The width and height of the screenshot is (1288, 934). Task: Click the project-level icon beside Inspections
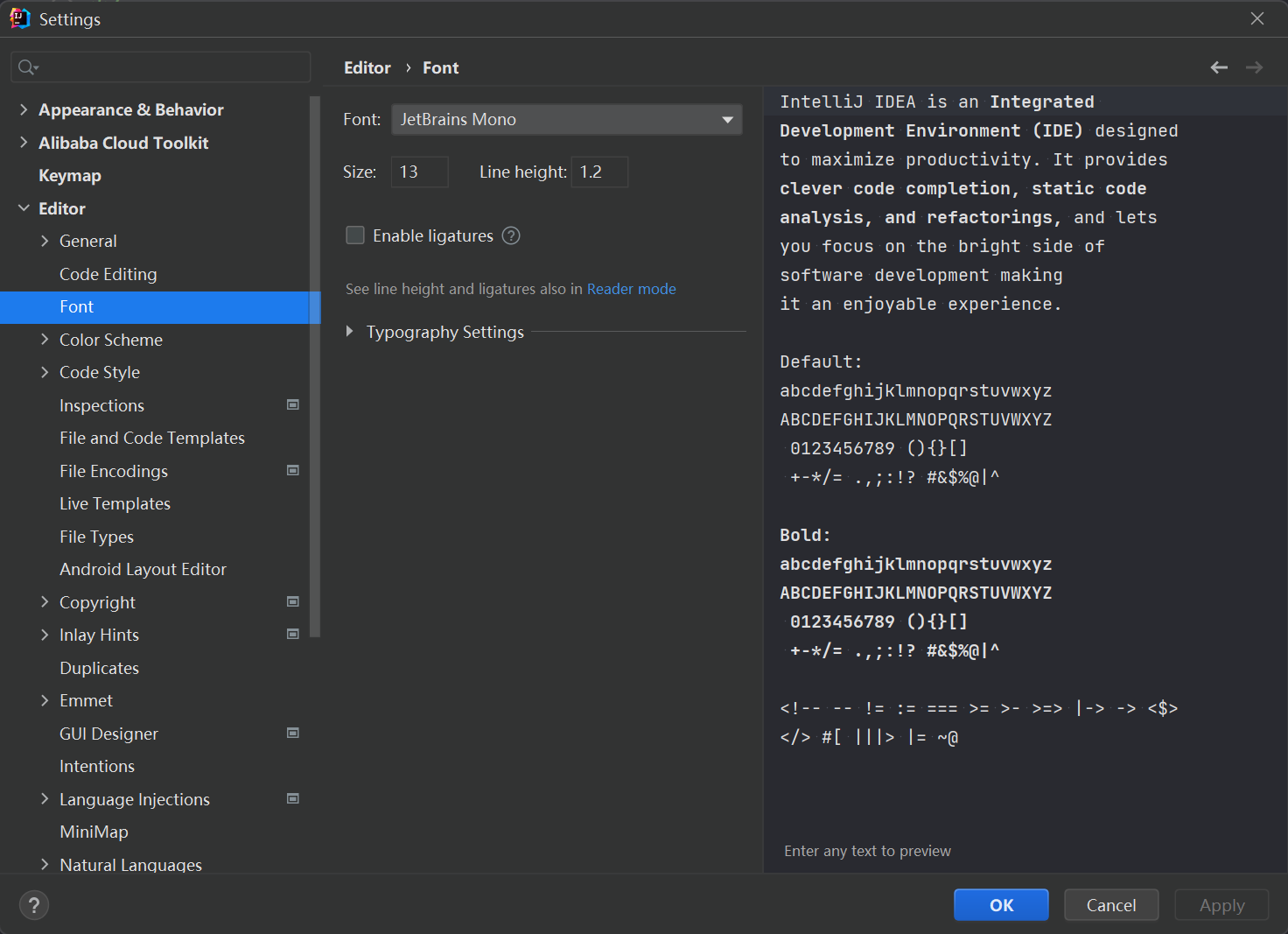point(293,404)
